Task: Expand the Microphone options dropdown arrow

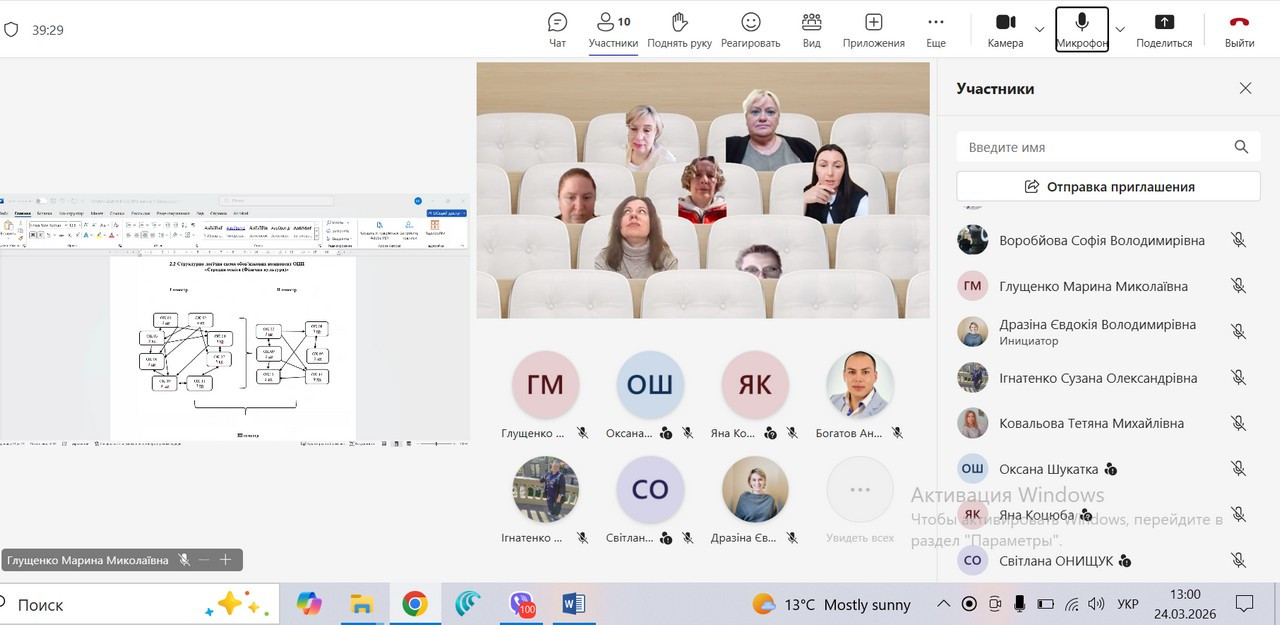Action: [1120, 29]
